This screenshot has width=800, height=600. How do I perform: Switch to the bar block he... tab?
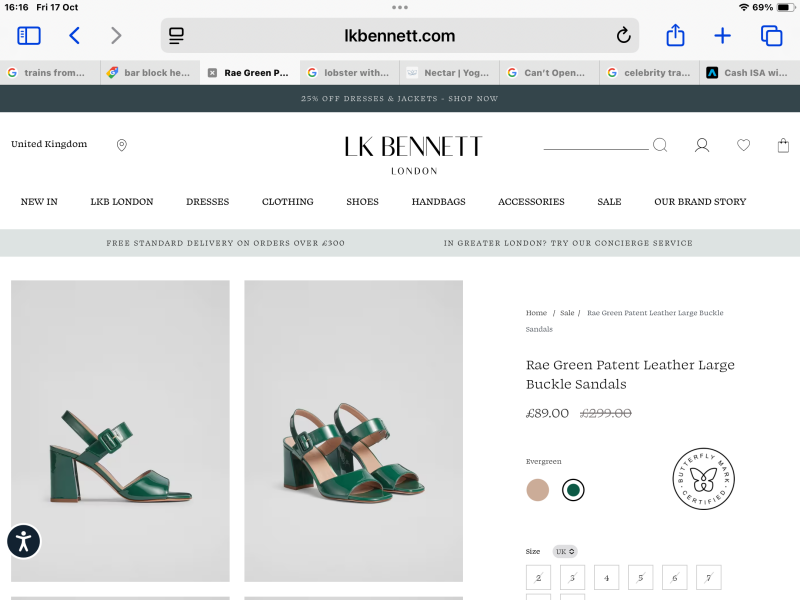coord(150,73)
